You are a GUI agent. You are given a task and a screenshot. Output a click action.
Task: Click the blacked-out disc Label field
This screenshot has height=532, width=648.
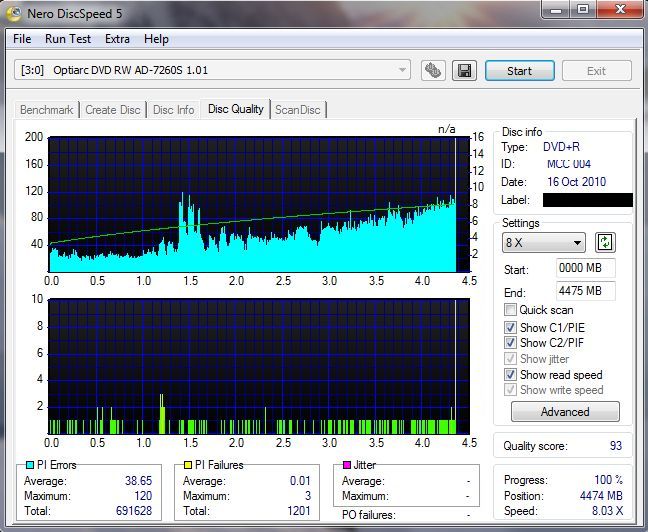tap(588, 200)
